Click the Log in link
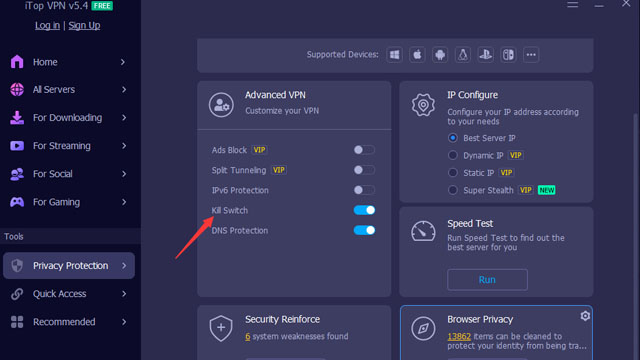This screenshot has height=360, width=640. pos(47,25)
